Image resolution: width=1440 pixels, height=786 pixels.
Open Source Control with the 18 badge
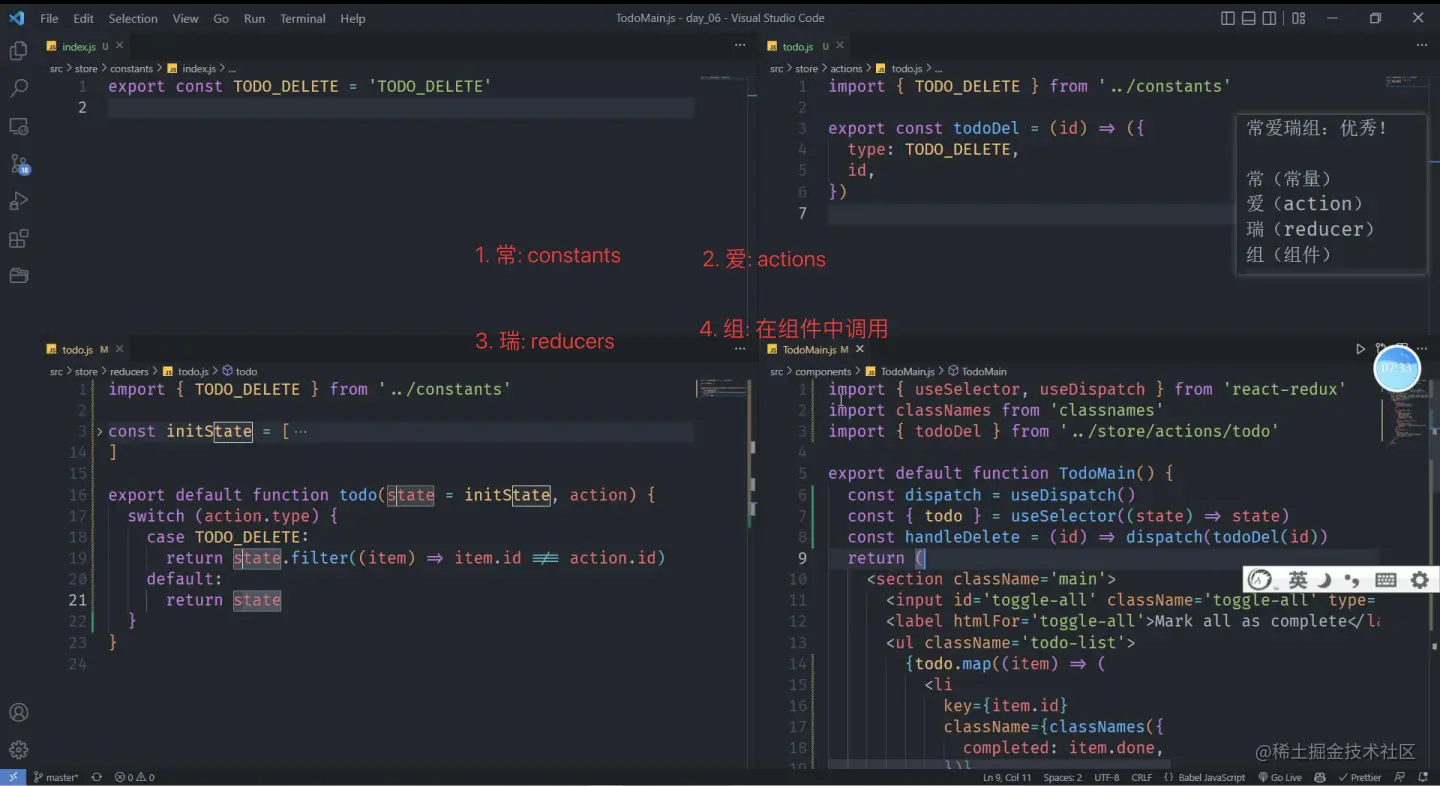[19, 164]
